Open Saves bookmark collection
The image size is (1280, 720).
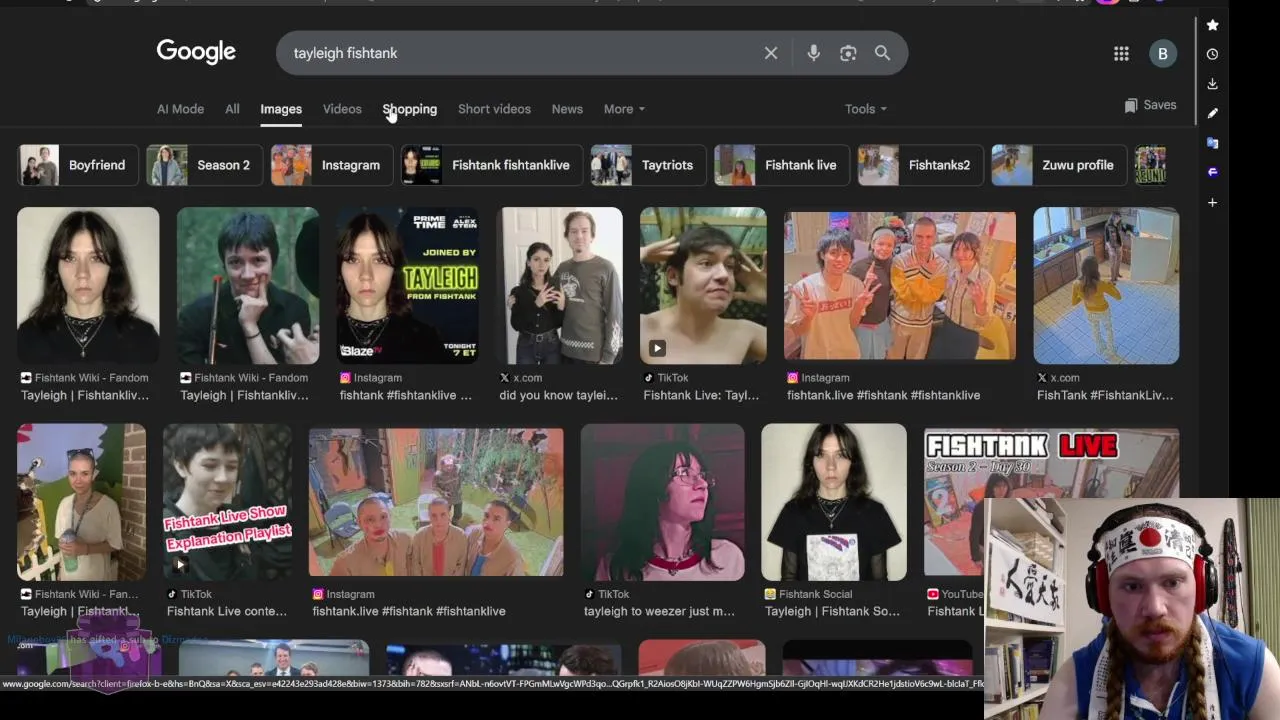click(x=1150, y=105)
